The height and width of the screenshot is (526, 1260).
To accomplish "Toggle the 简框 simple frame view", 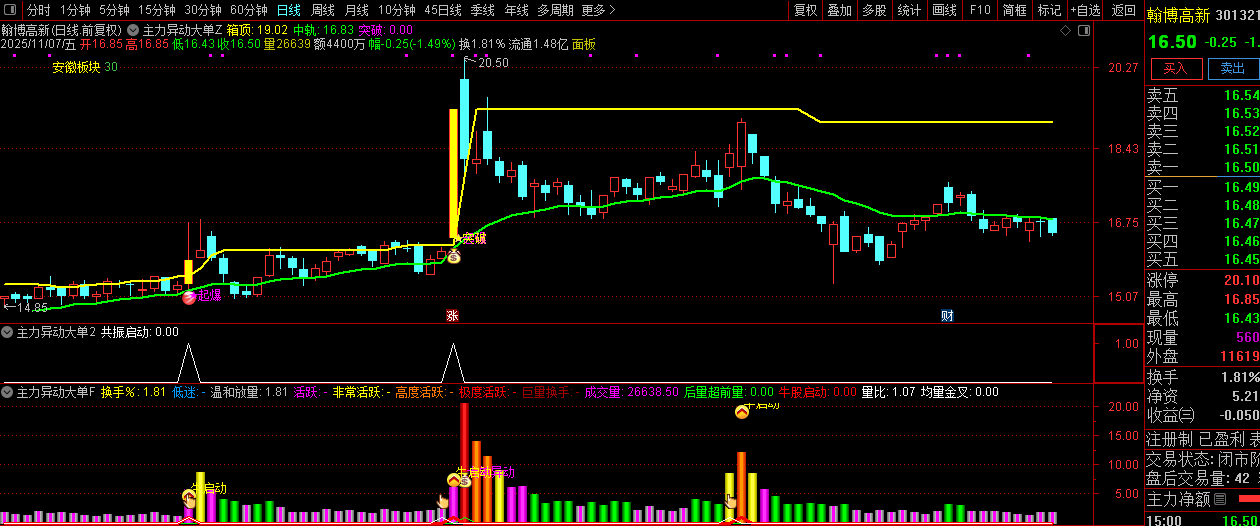I will (1015, 10).
